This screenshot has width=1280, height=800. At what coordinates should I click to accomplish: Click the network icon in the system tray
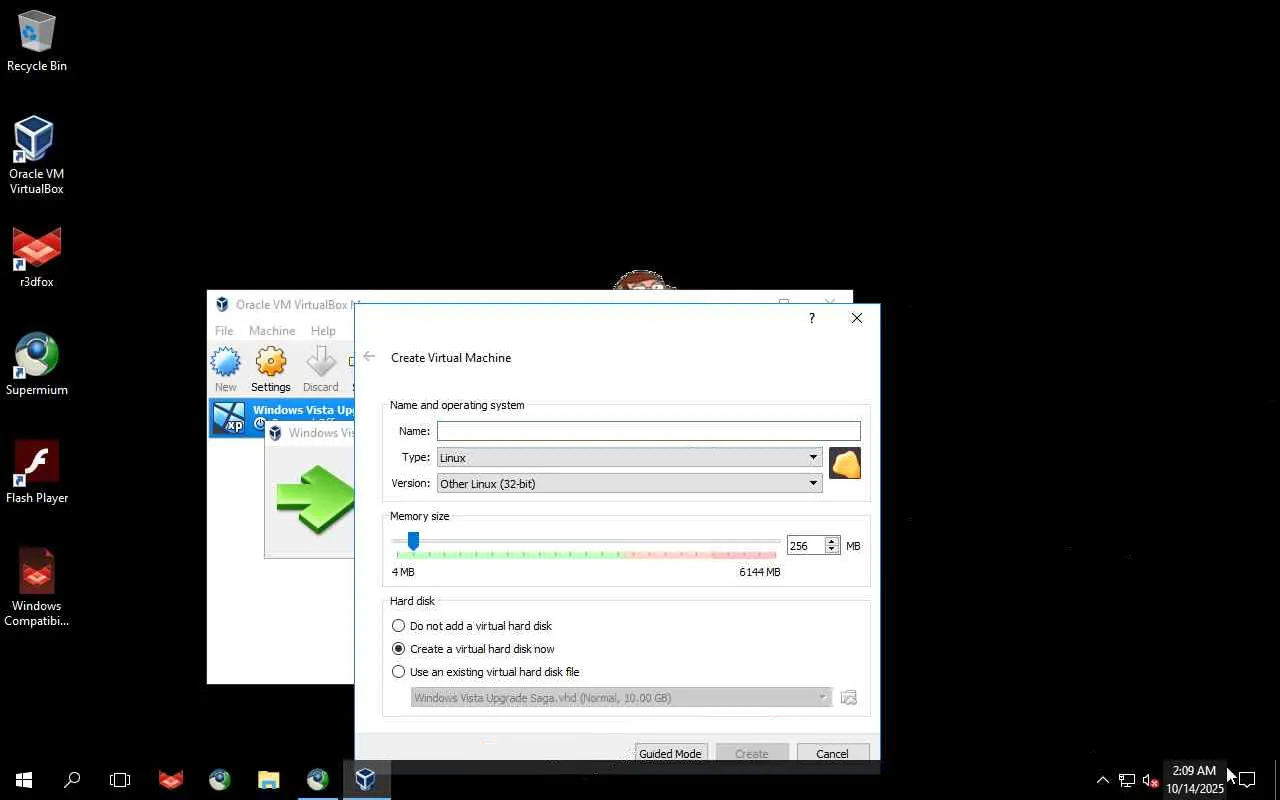1126,780
